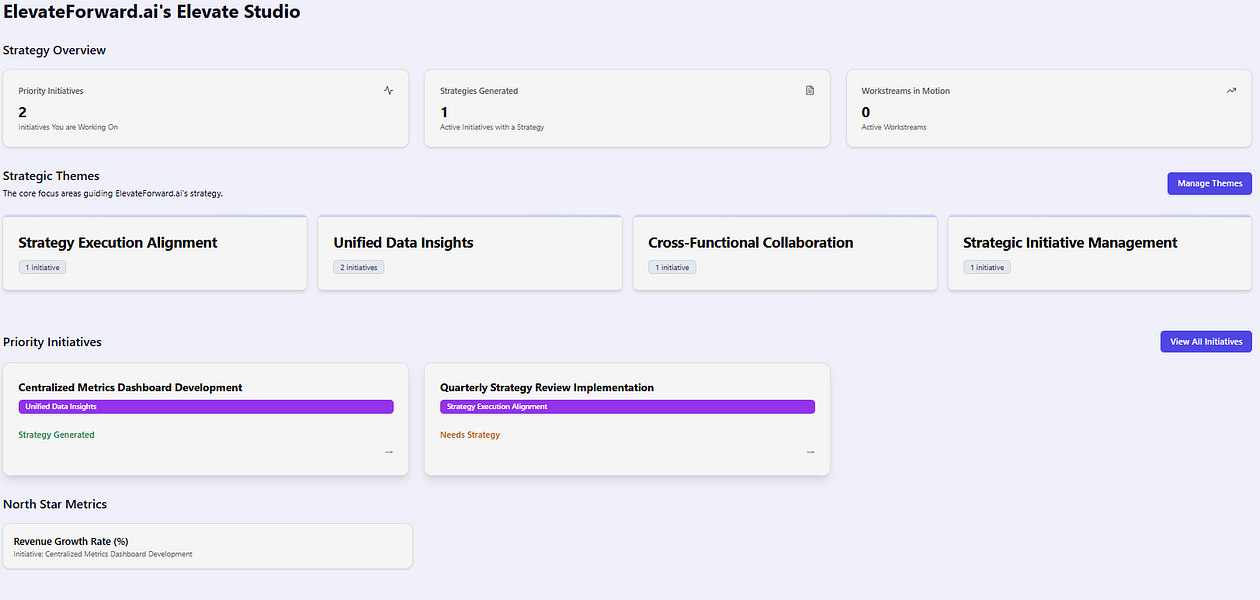Click the 'Active Workstreams' caption

[894, 127]
